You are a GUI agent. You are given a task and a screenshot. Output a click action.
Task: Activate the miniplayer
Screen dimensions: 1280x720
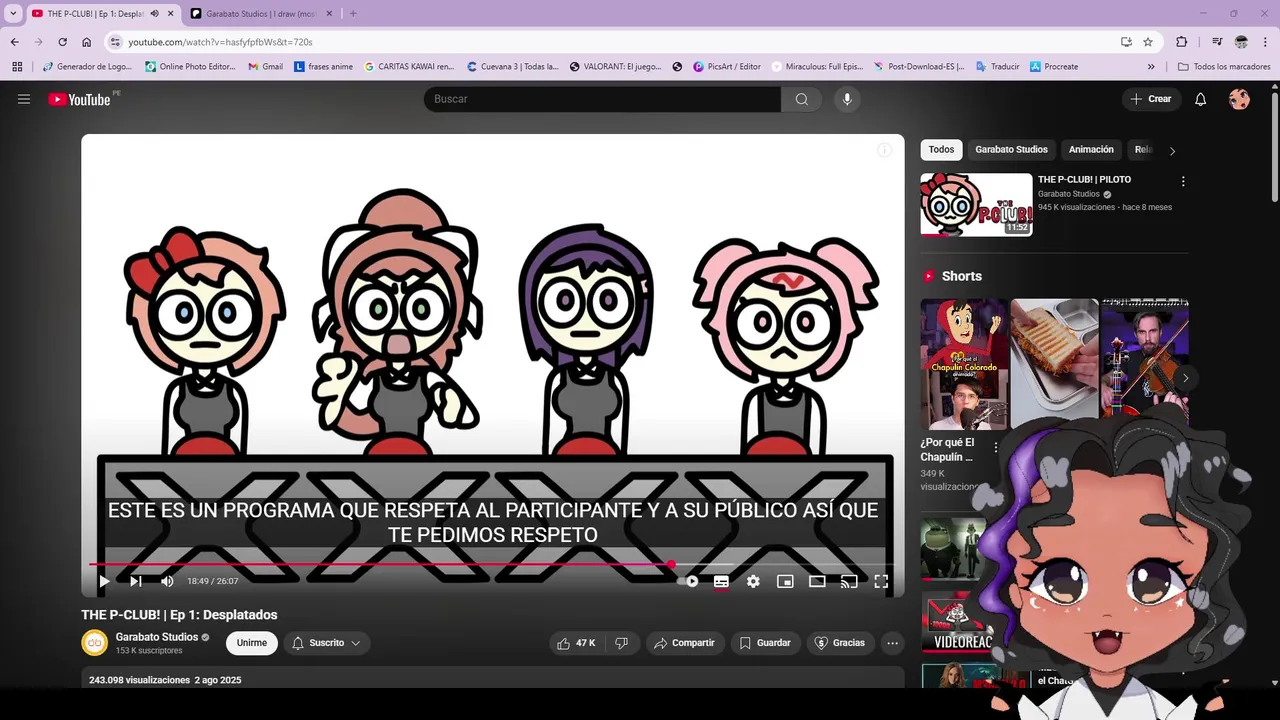[785, 581]
